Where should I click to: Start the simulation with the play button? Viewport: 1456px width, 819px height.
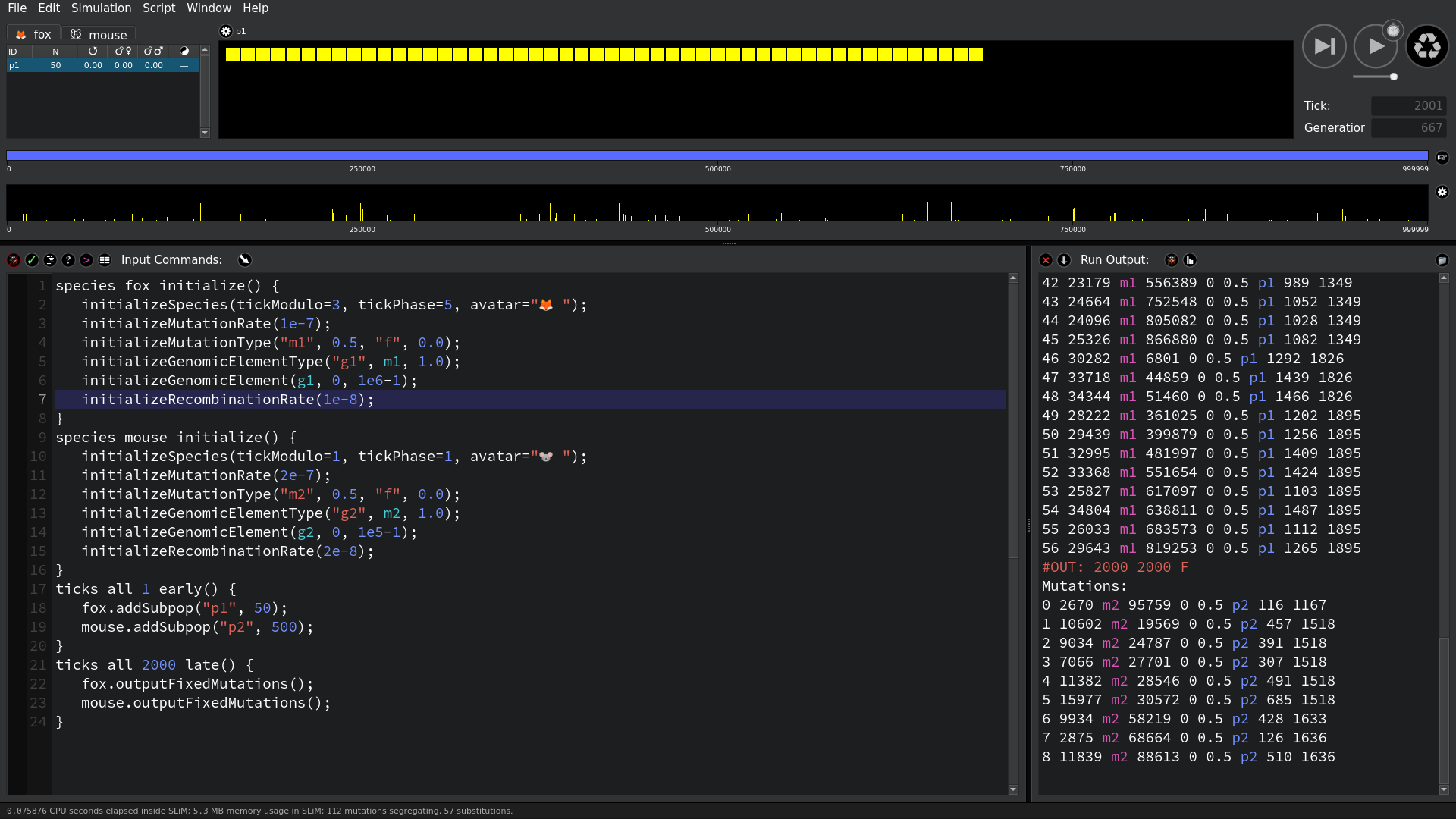1376,45
